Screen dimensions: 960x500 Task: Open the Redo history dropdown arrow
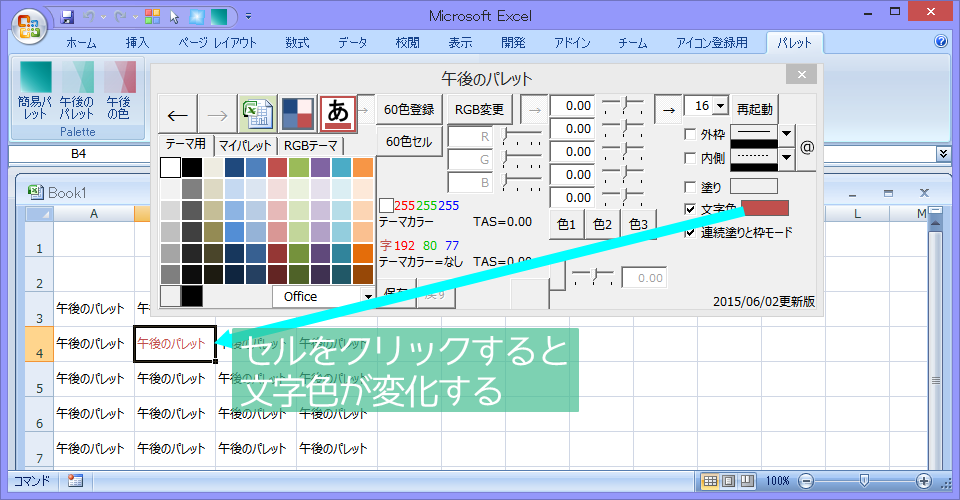tap(135, 17)
